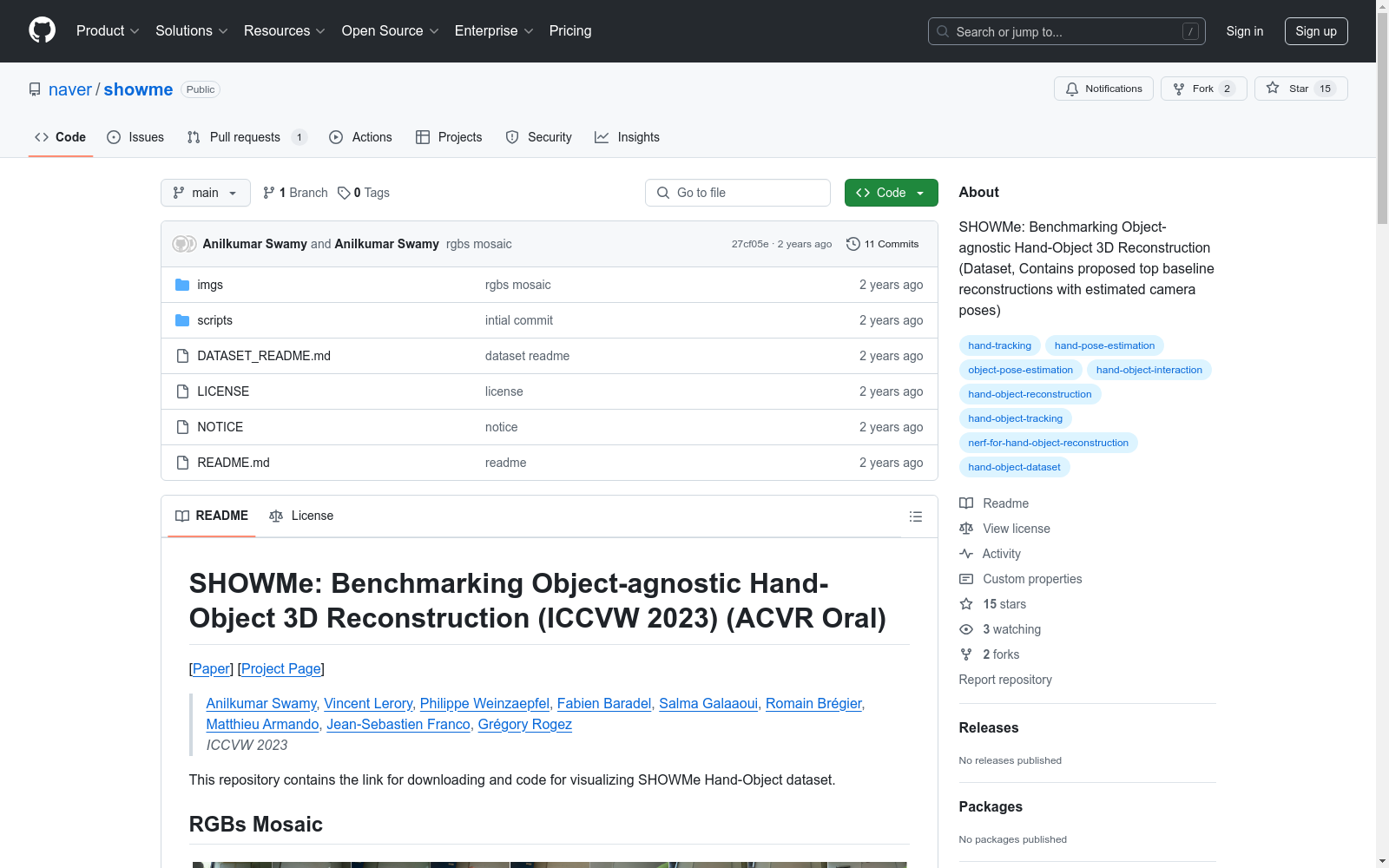The image size is (1389, 868).
Task: Click the bell icon in Notifications
Action: (x=1072, y=89)
